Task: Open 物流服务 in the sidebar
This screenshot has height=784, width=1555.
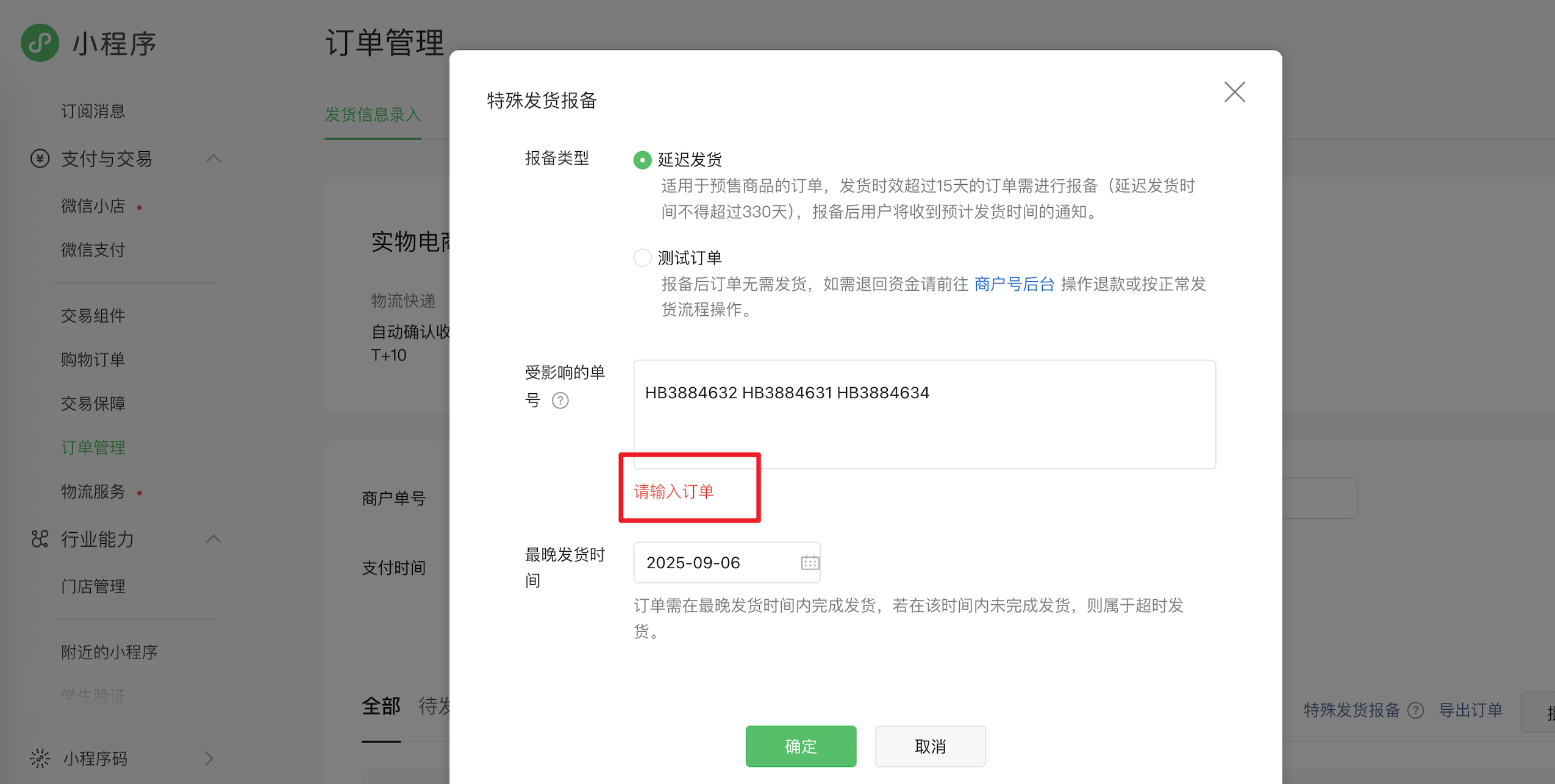Action: (x=93, y=491)
